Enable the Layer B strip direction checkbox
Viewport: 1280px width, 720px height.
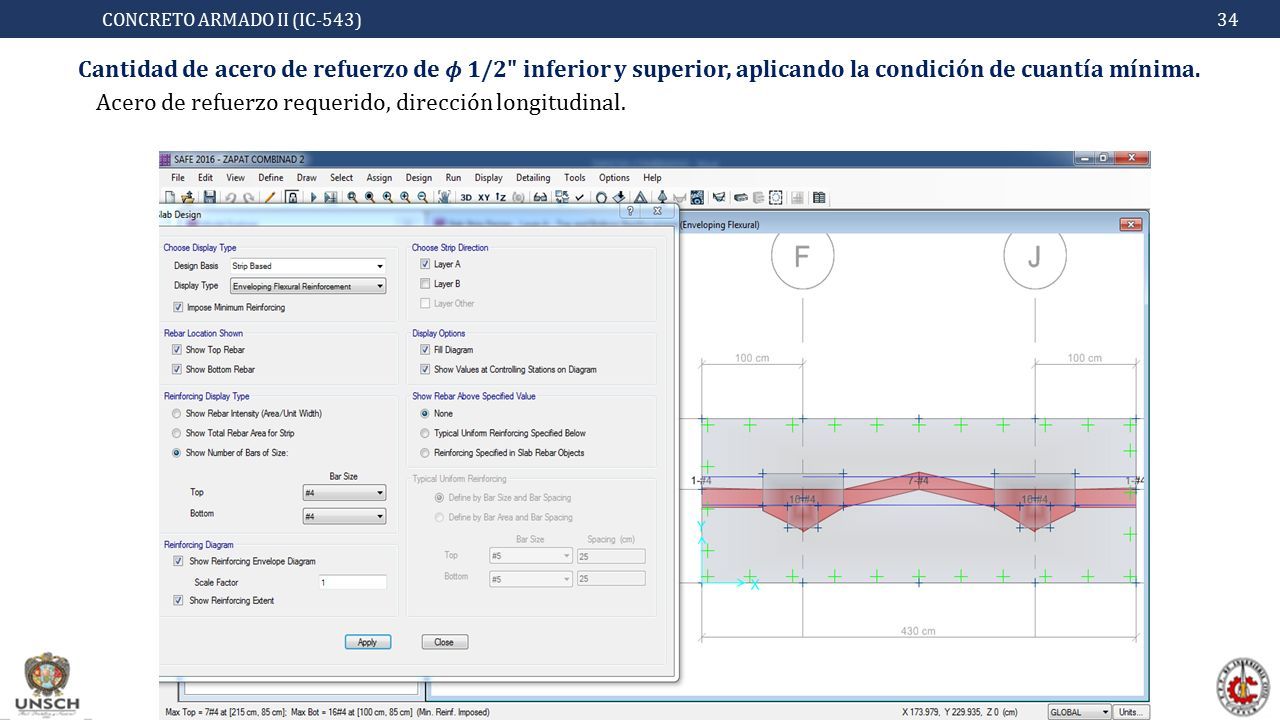[x=425, y=284]
